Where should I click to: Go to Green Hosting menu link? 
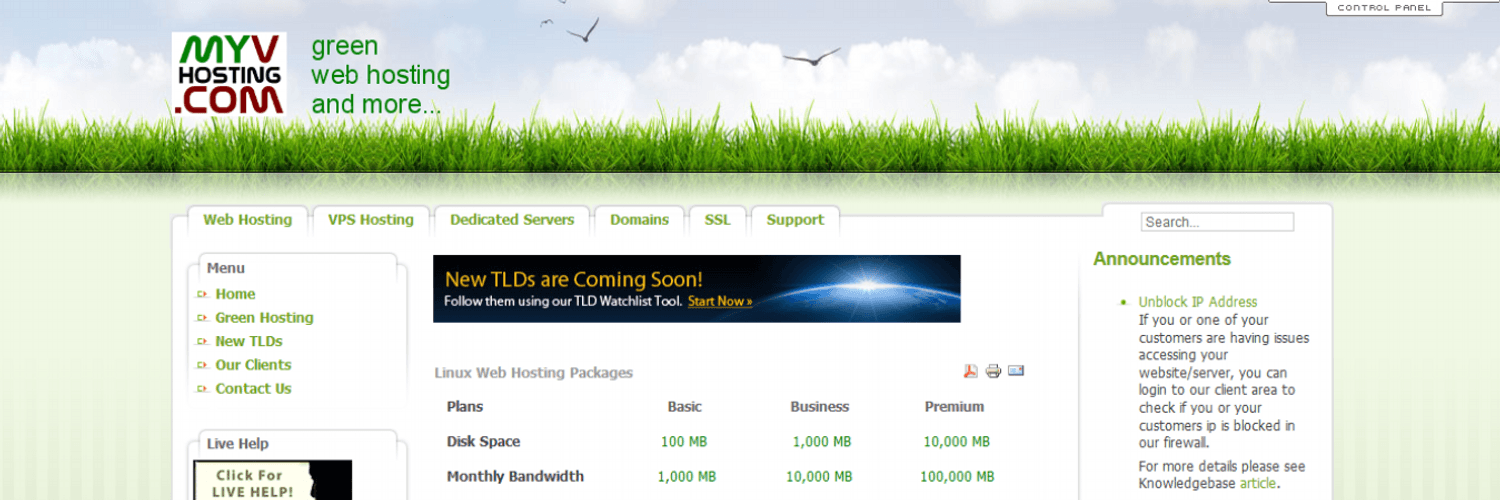[x=264, y=318]
